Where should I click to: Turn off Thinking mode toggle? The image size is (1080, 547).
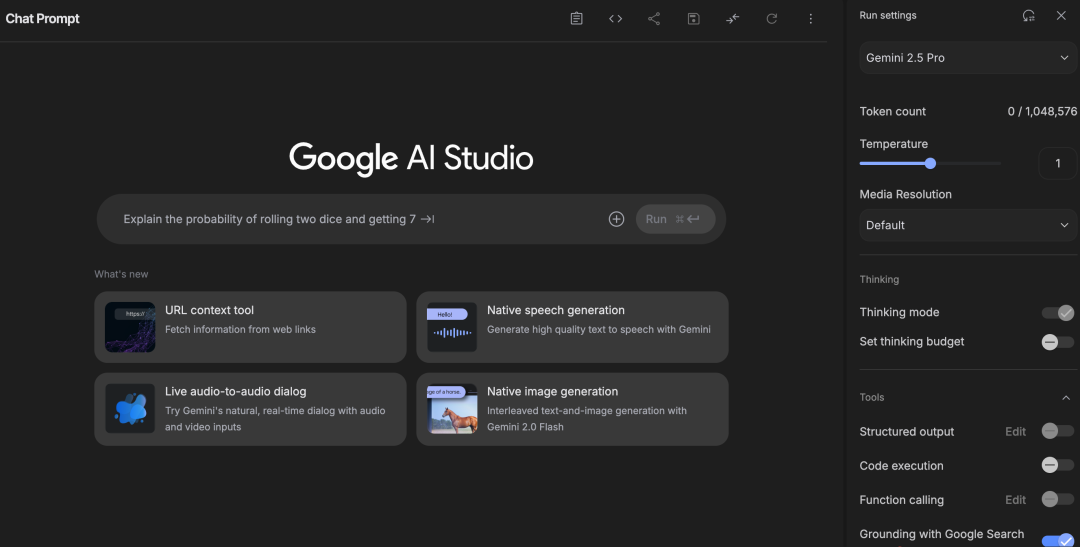coord(1057,313)
